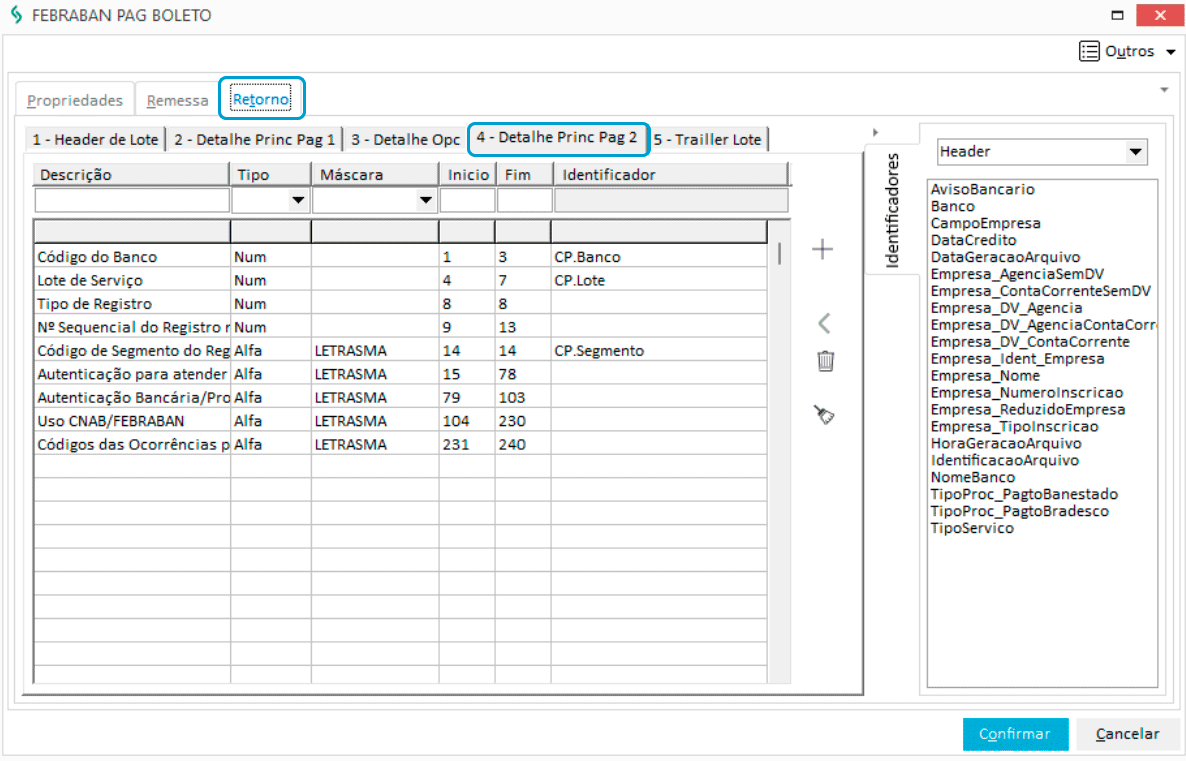The width and height of the screenshot is (1186, 761).
Task: Open 5 - Trailler Lote tab
Action: [707, 140]
